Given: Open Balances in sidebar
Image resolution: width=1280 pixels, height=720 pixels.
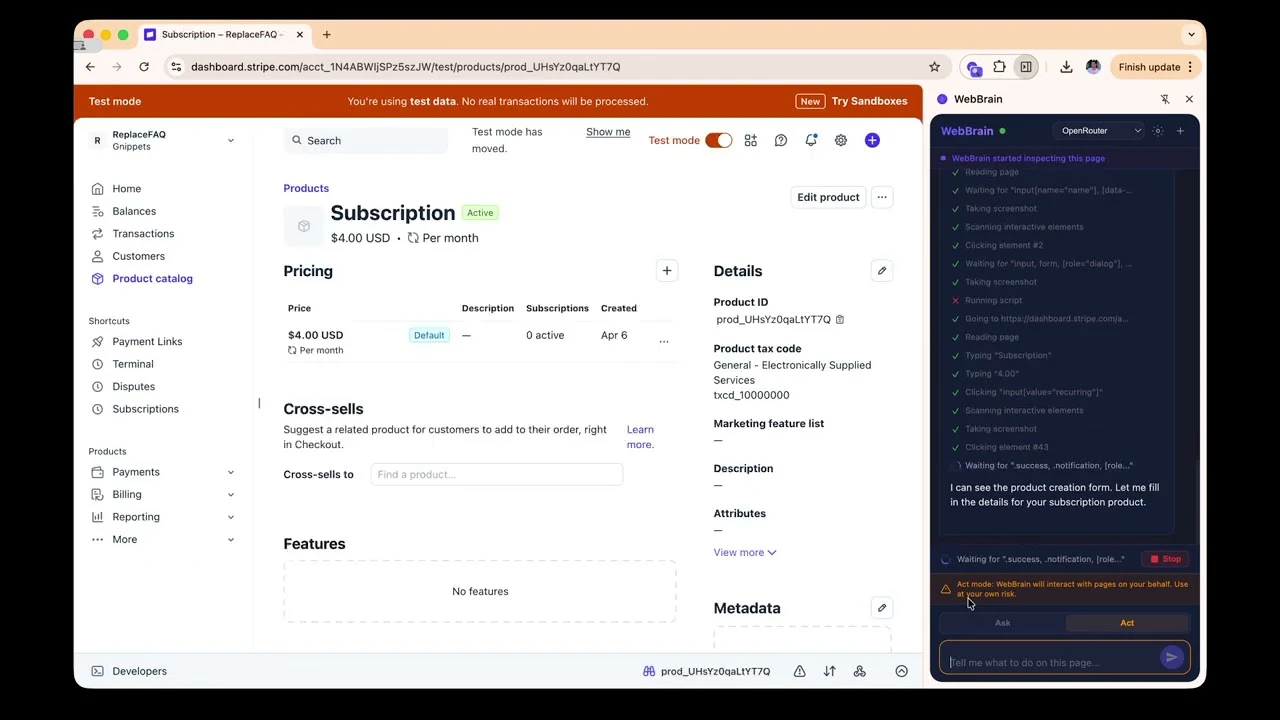Looking at the screenshot, I should [134, 211].
